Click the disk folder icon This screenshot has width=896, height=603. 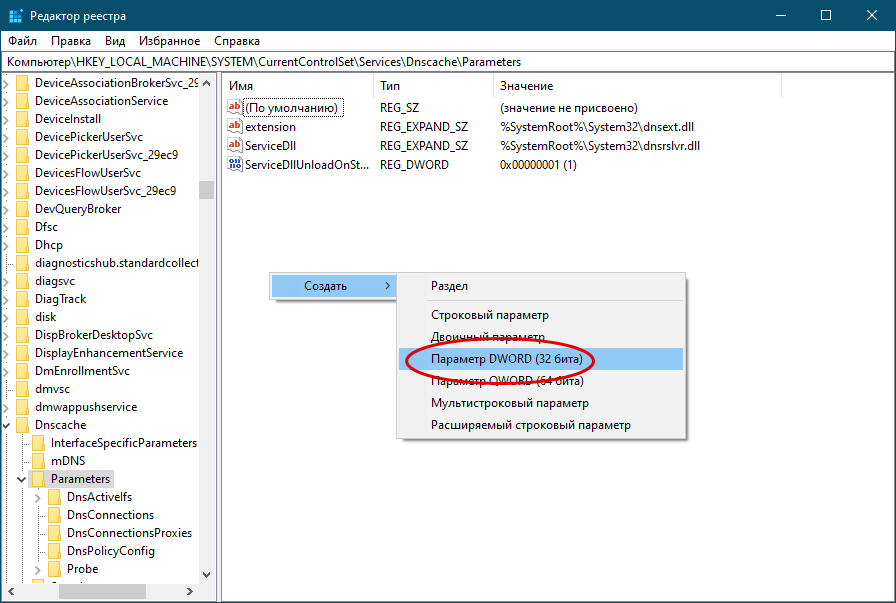point(22,317)
